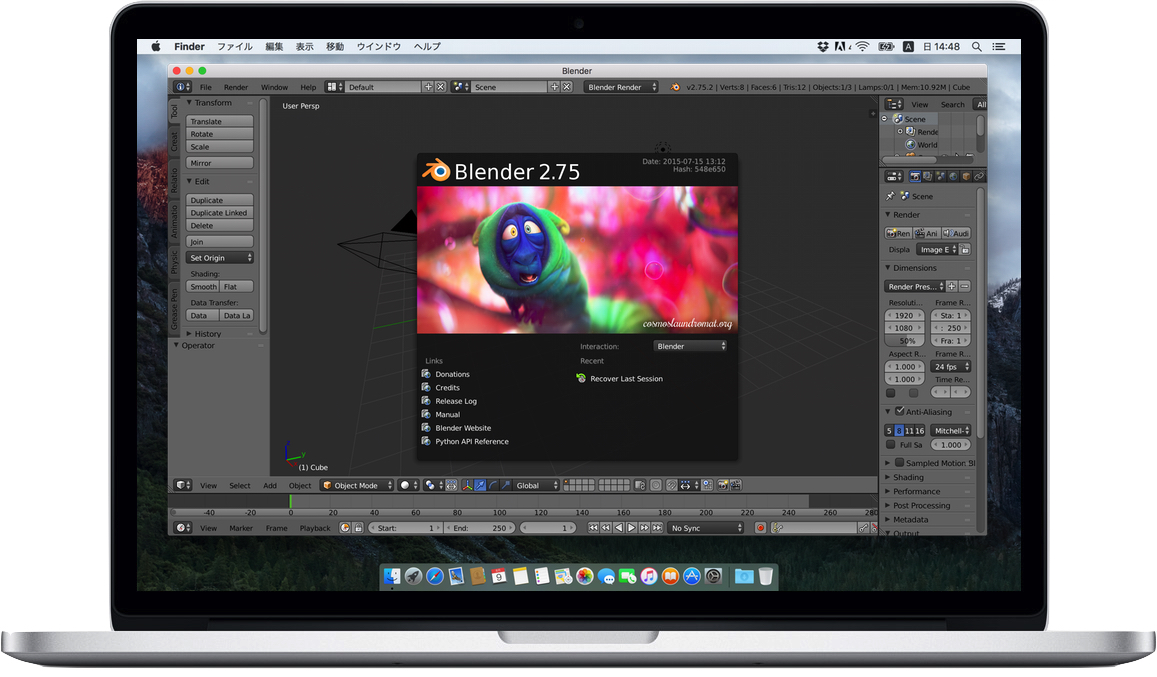Open the Help menu in Blender
Viewport: 1157px width, 677px height.
point(308,87)
